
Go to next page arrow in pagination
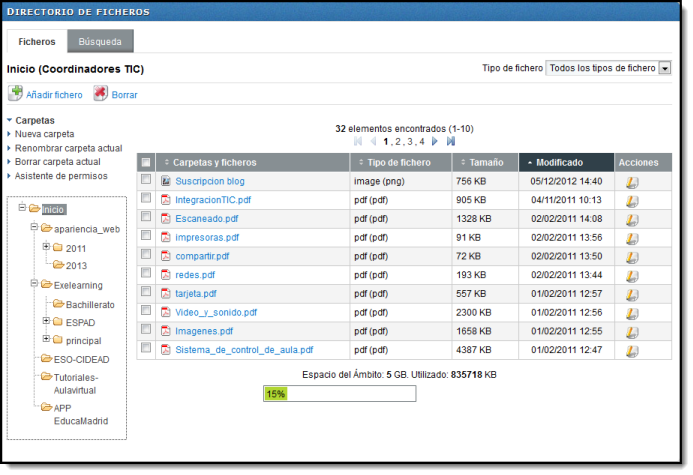(x=435, y=142)
